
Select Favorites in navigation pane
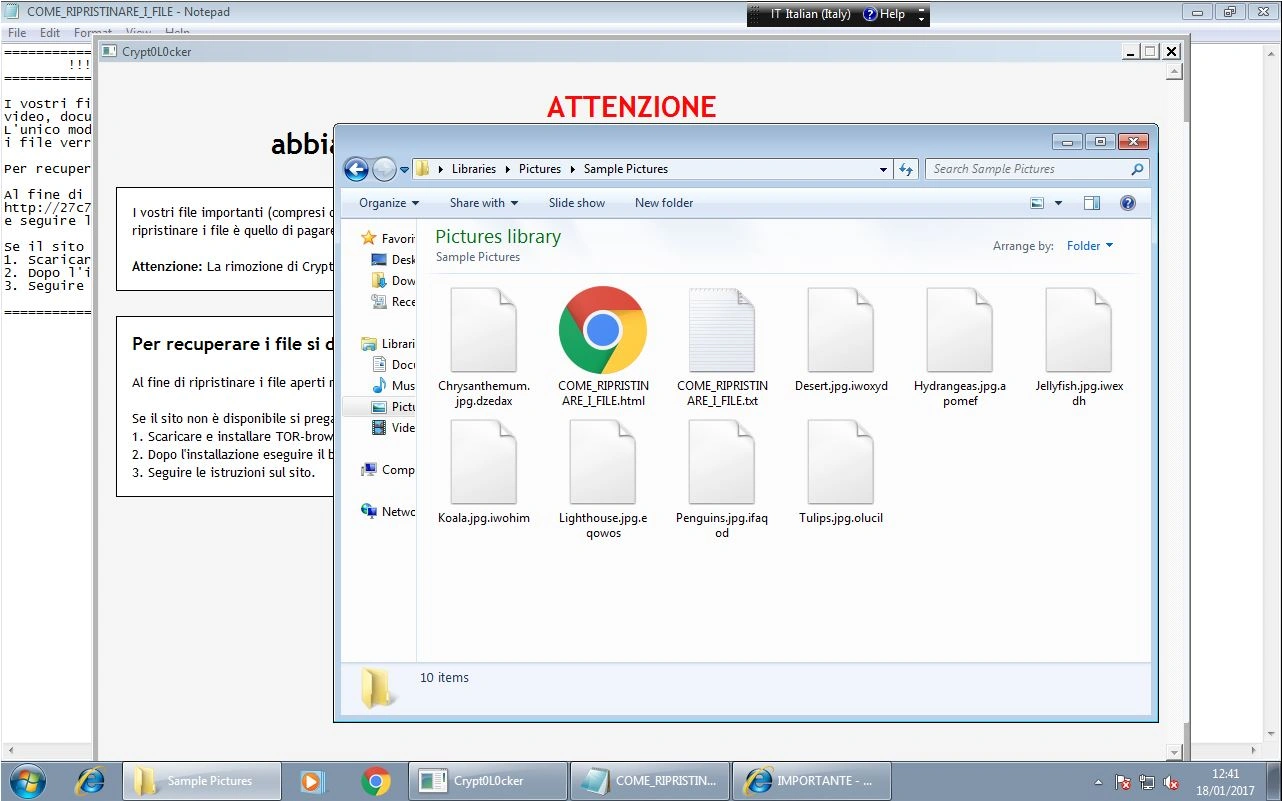coord(388,239)
